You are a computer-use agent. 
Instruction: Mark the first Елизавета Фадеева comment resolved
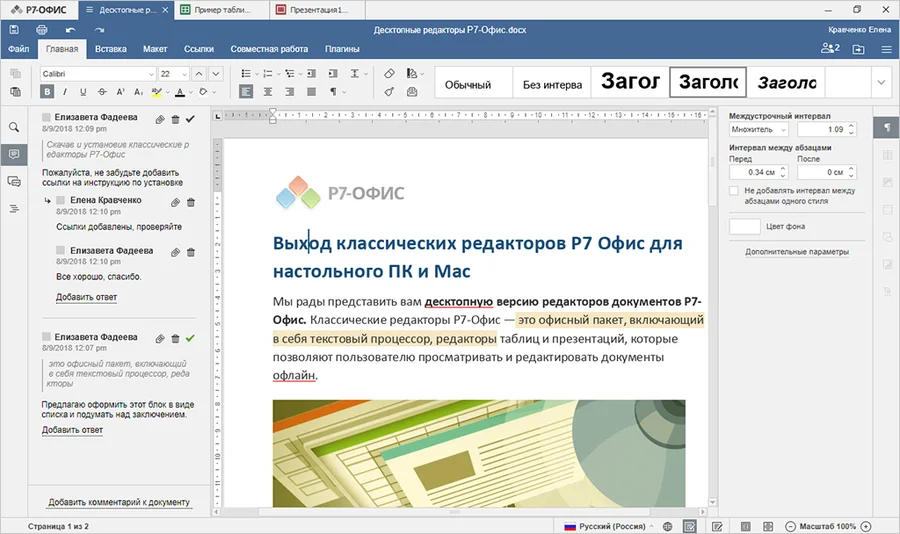(191, 118)
